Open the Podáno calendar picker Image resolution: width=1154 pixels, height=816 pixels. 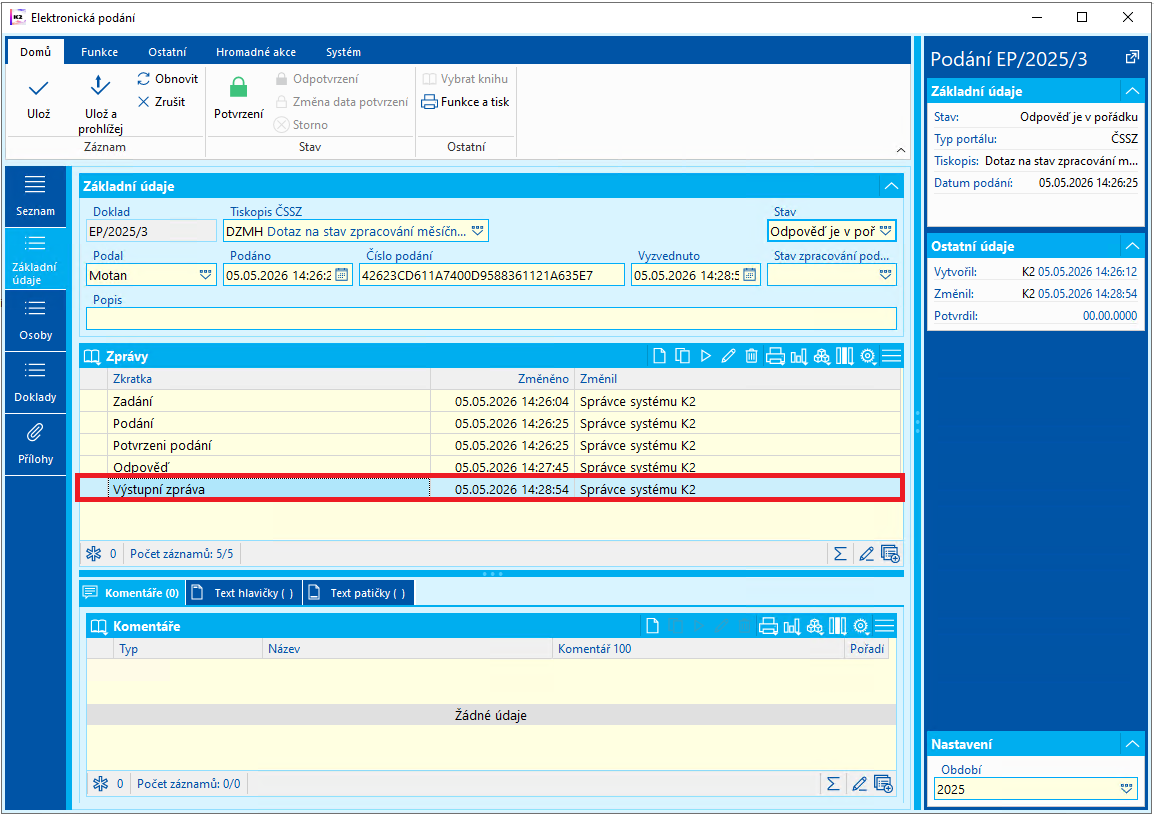point(341,275)
